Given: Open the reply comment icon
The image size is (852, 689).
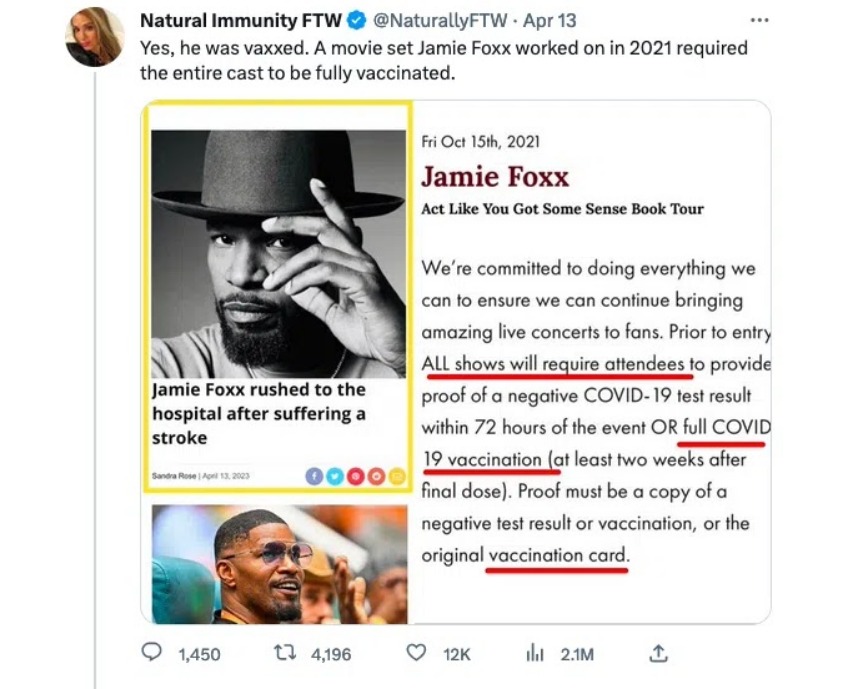Looking at the screenshot, I should (x=152, y=652).
